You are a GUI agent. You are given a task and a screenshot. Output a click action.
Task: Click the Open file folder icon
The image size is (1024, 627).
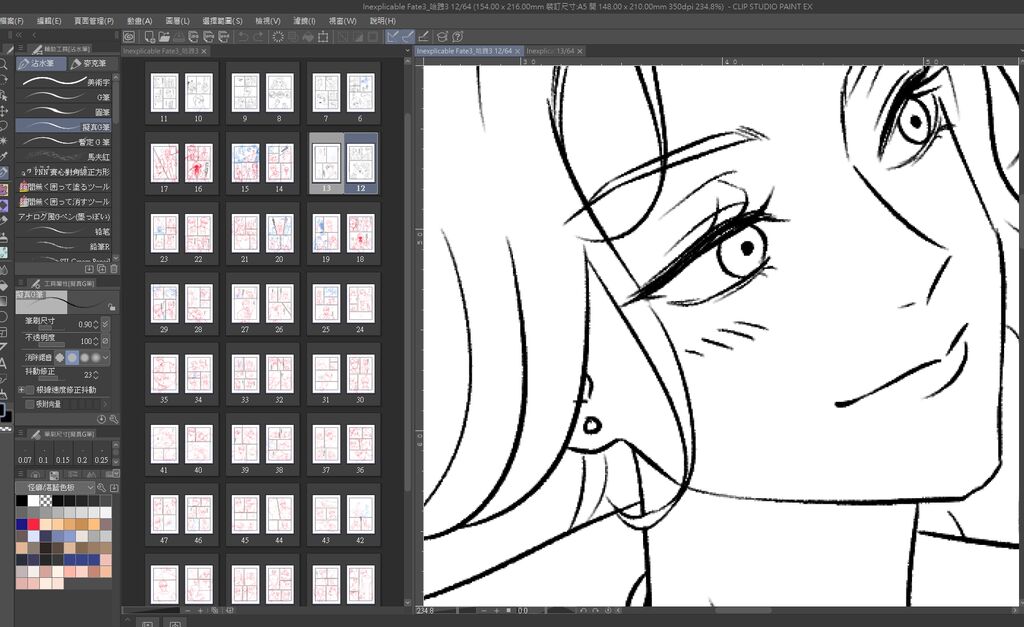(x=164, y=37)
